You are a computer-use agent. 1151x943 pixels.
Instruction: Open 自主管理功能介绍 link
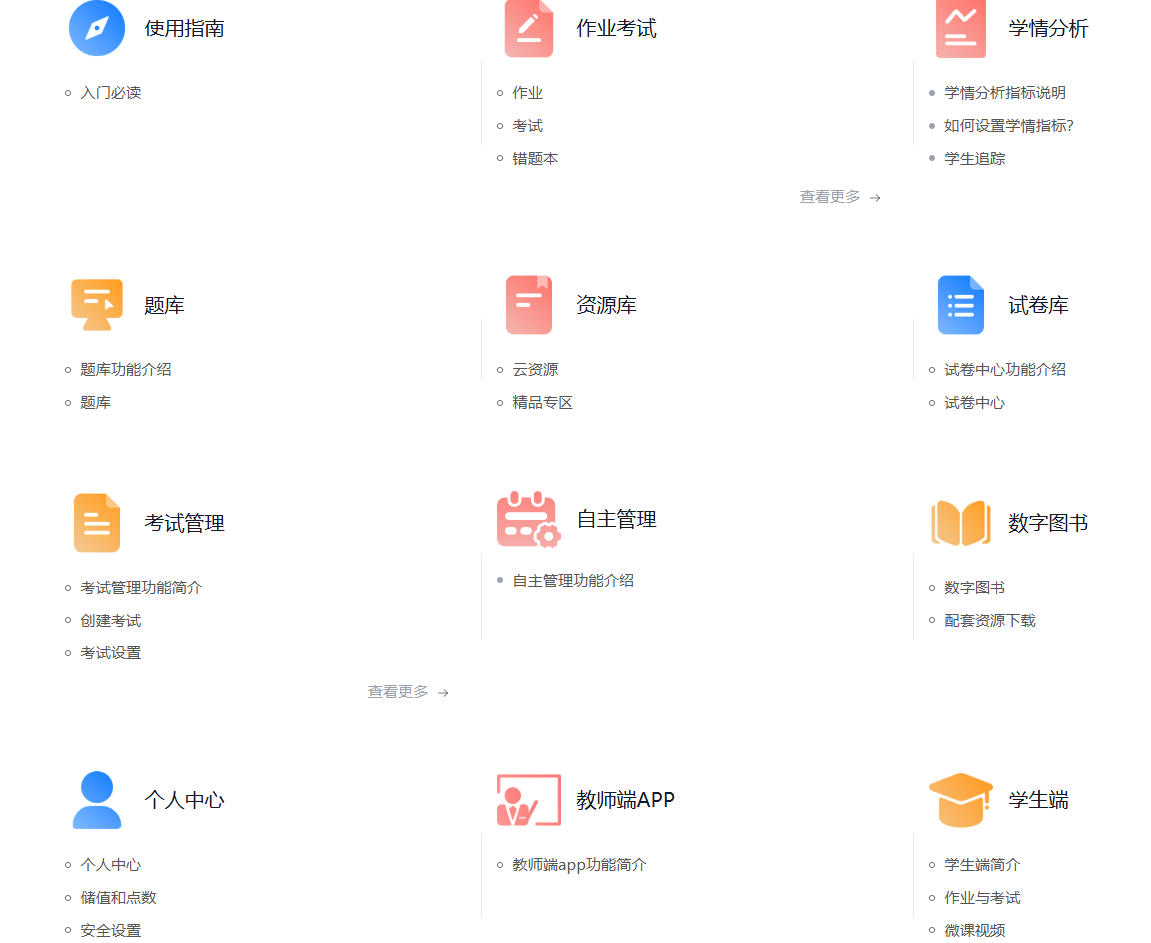point(573,580)
